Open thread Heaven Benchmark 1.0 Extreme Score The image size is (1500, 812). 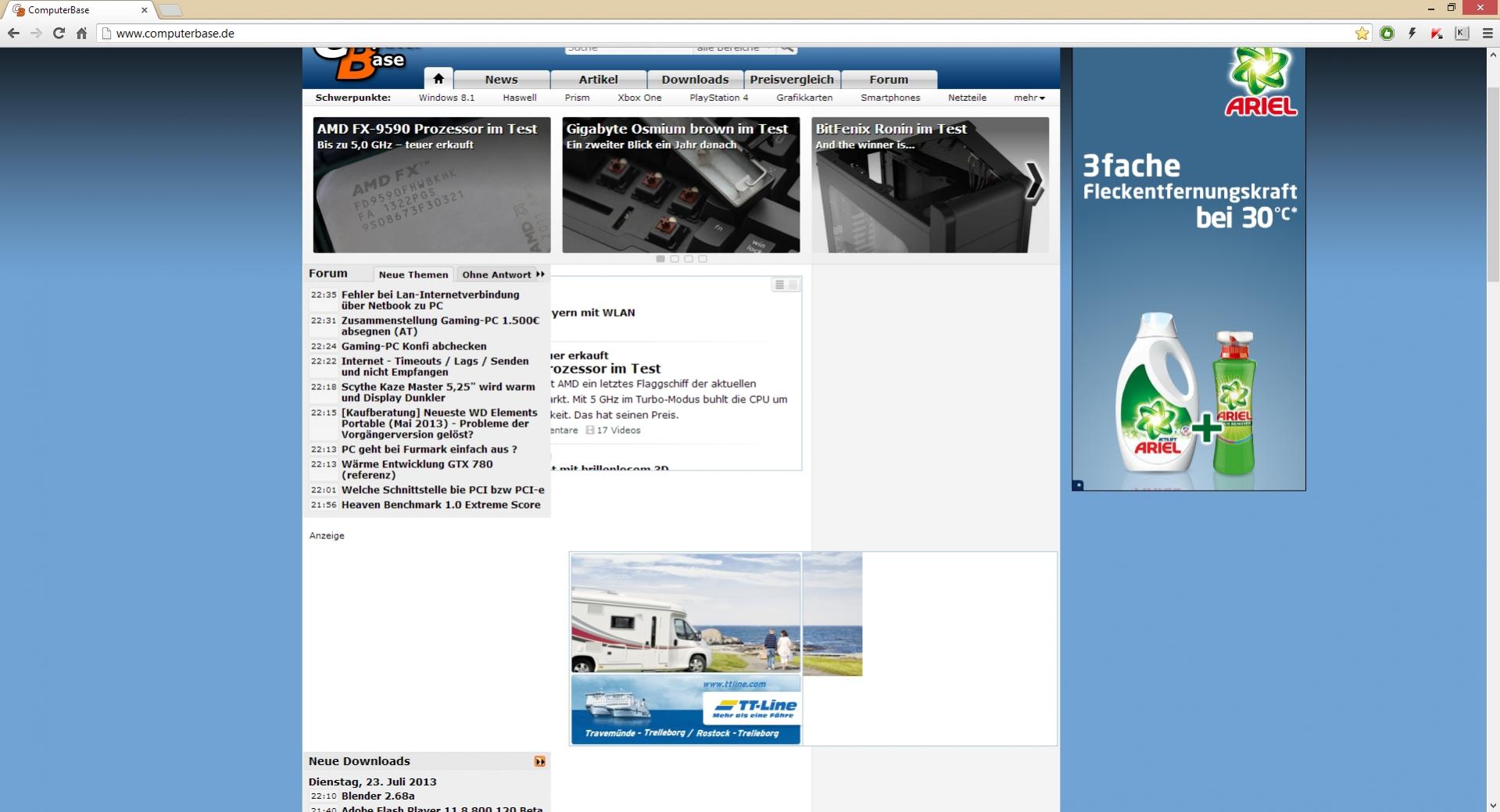point(441,505)
